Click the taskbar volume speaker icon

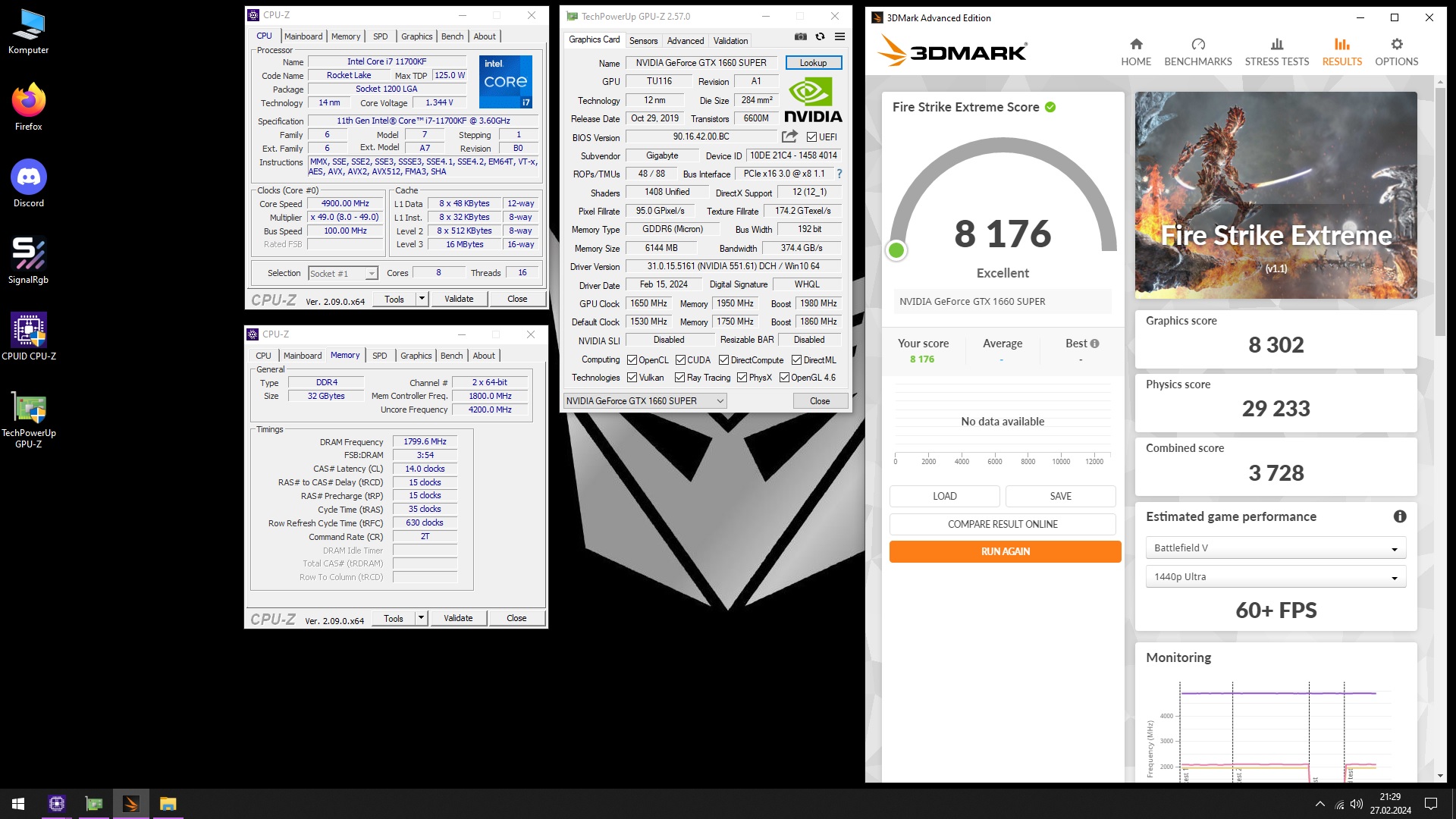pos(1357,804)
